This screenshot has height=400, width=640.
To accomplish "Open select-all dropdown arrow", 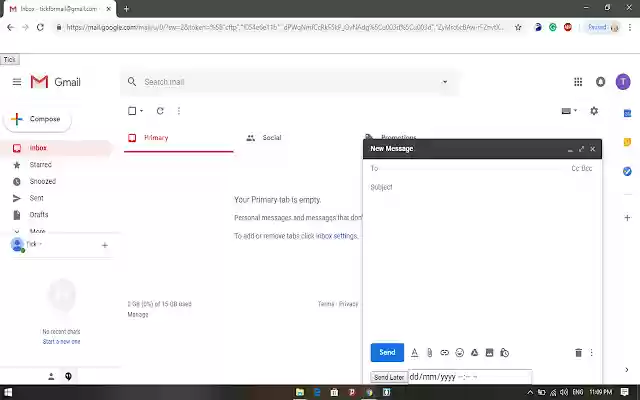I will (x=141, y=111).
